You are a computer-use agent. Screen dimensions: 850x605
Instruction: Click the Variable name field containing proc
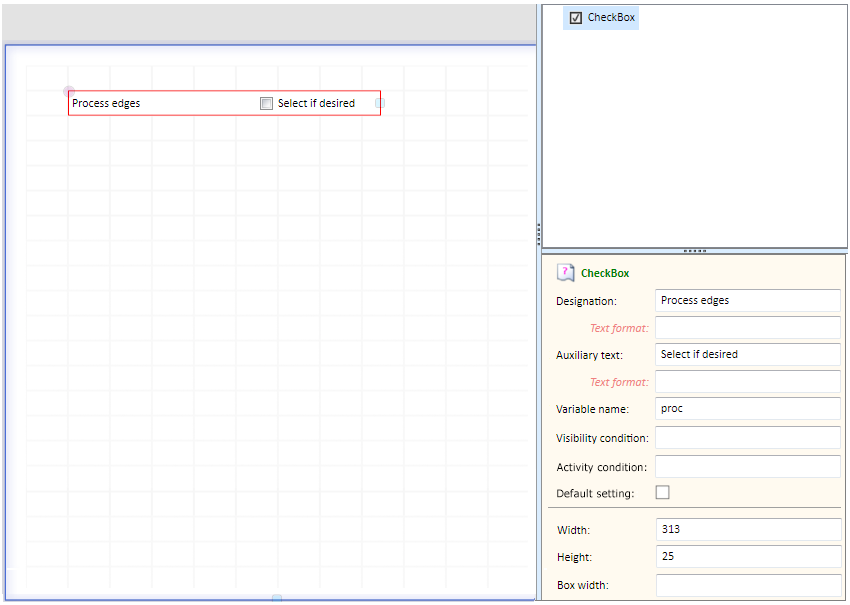[748, 408]
